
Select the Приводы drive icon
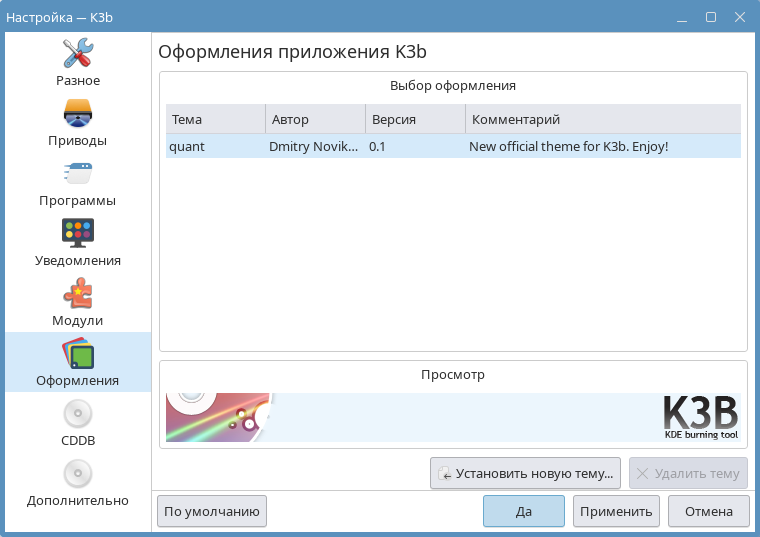pyautogui.click(x=78, y=113)
